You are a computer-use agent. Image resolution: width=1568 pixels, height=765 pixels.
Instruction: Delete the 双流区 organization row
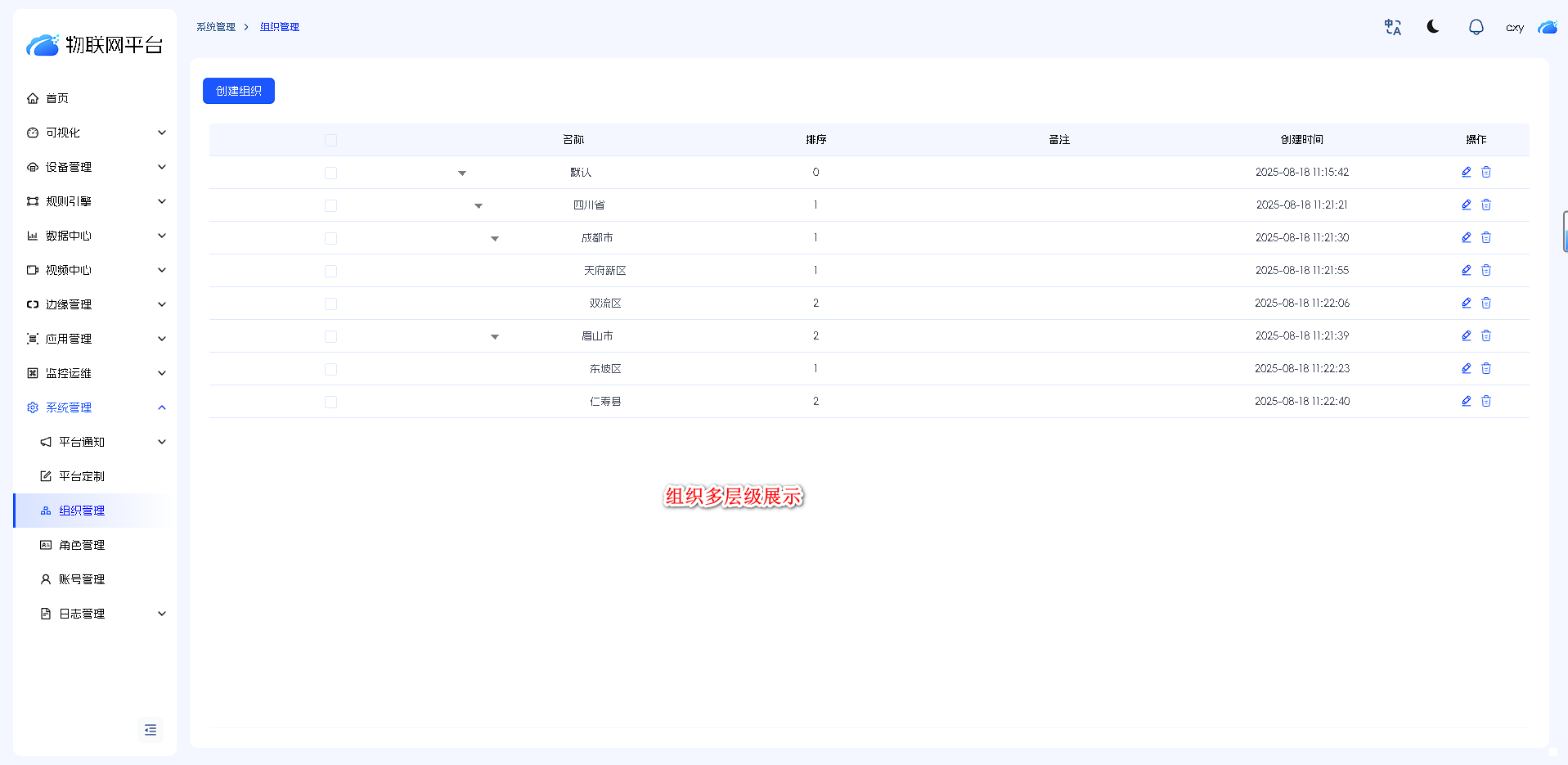click(x=1486, y=303)
